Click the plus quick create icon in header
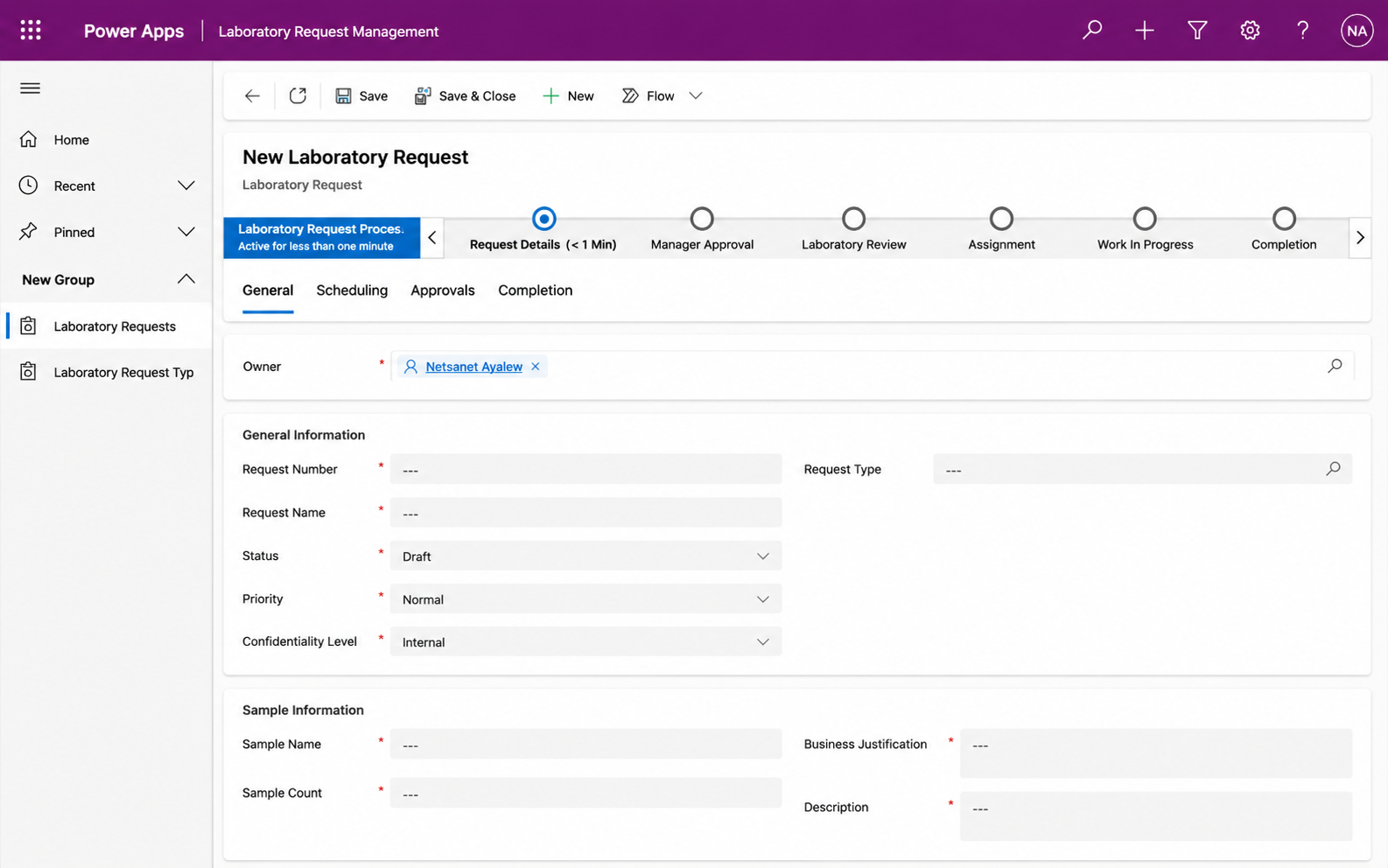This screenshot has width=1388, height=868. click(1145, 31)
